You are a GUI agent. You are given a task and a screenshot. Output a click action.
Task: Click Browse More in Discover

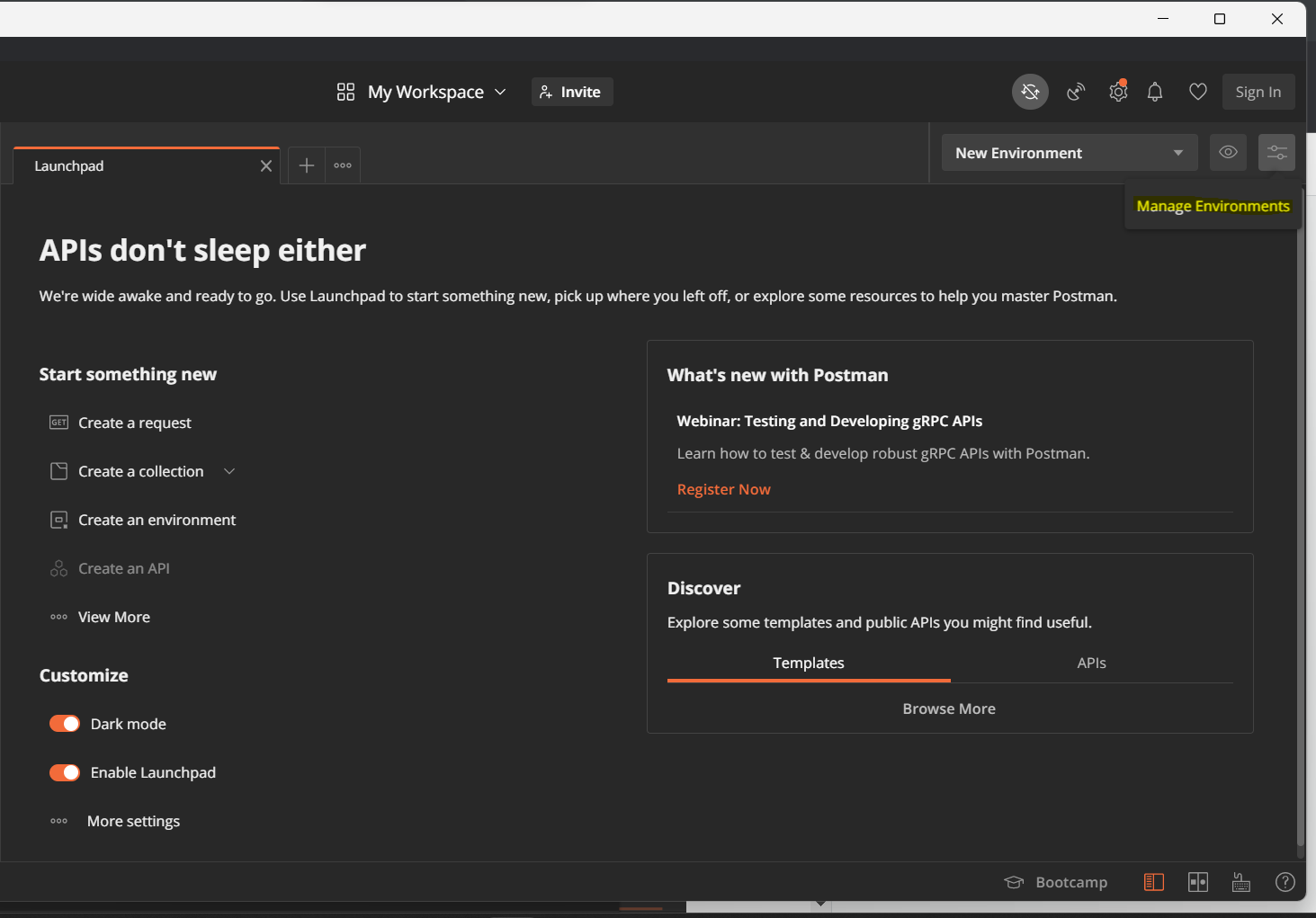(949, 709)
